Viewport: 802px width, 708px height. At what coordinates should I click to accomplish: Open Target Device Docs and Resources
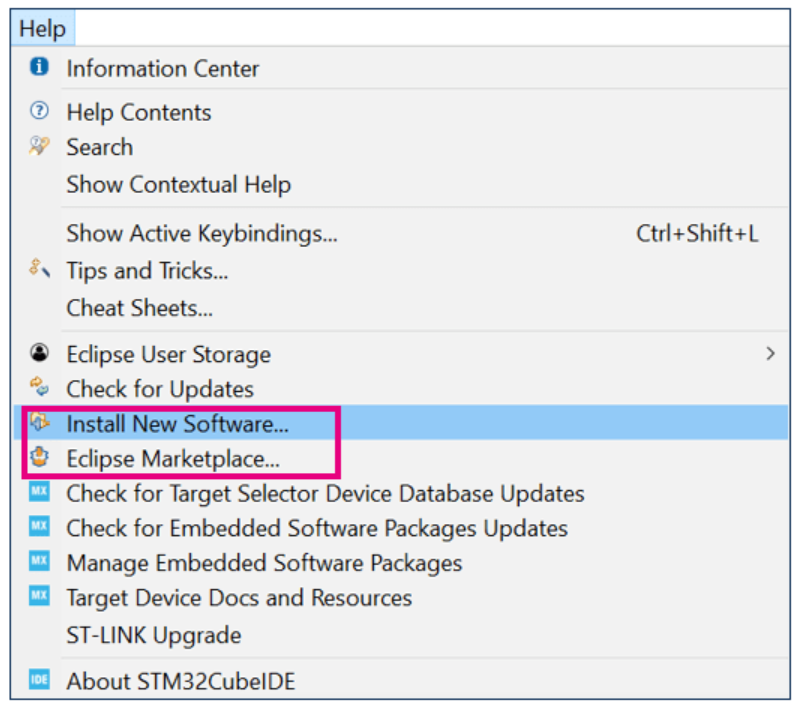(x=239, y=598)
